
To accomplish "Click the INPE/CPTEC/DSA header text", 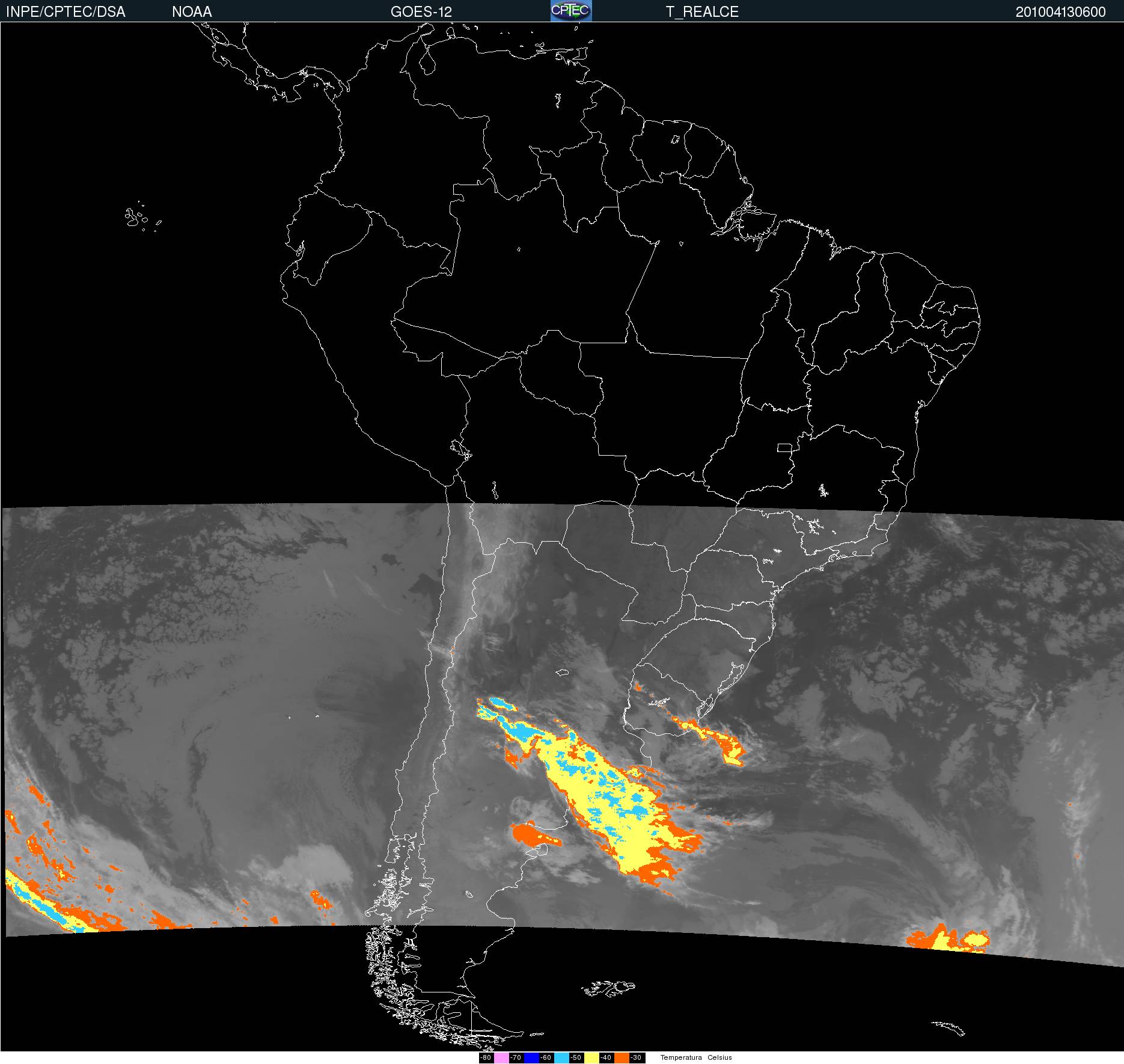I will coord(66,12).
